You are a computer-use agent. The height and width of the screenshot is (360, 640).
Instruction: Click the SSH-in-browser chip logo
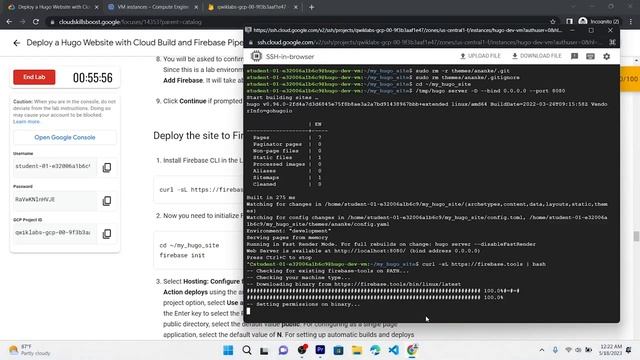[x=256, y=56]
